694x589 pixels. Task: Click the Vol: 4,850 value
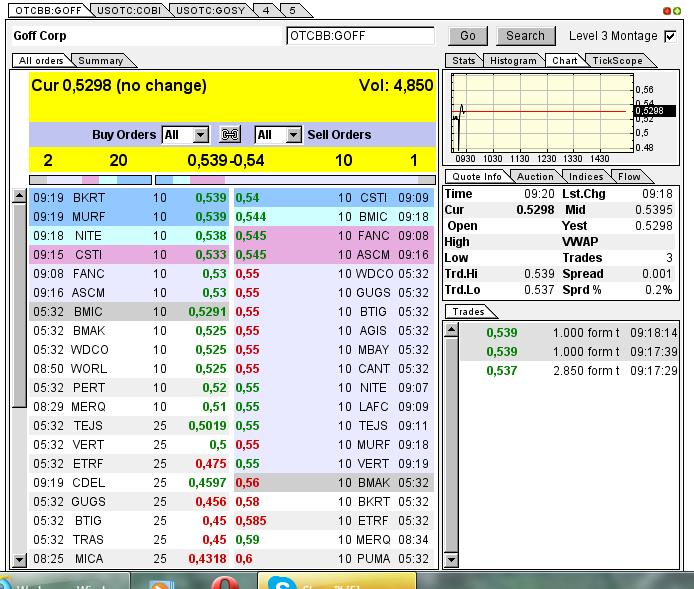(x=396, y=85)
